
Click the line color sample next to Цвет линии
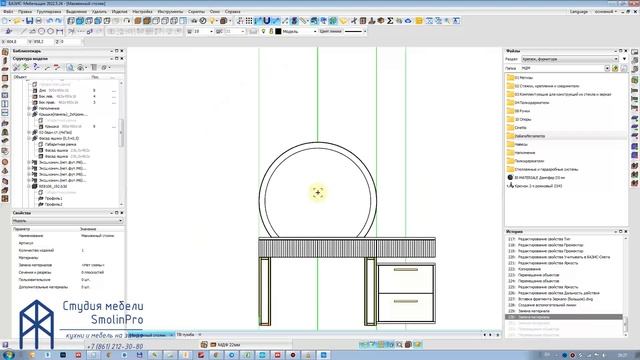coord(353,31)
